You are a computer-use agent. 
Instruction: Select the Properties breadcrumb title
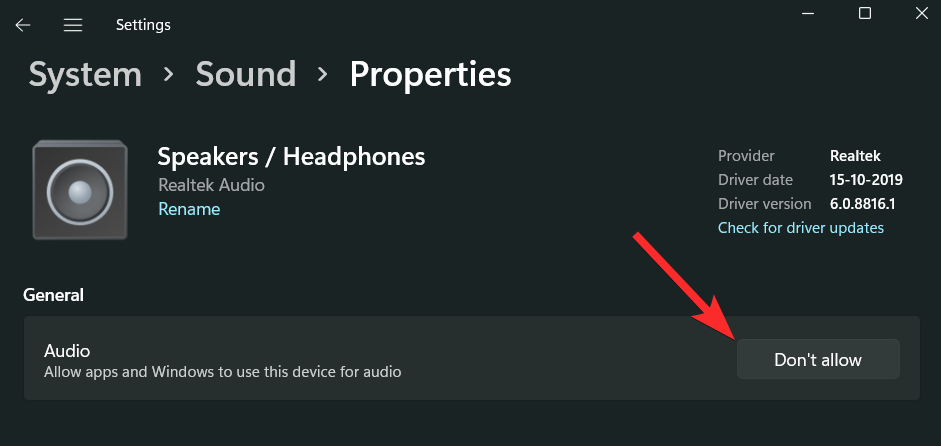(x=430, y=75)
